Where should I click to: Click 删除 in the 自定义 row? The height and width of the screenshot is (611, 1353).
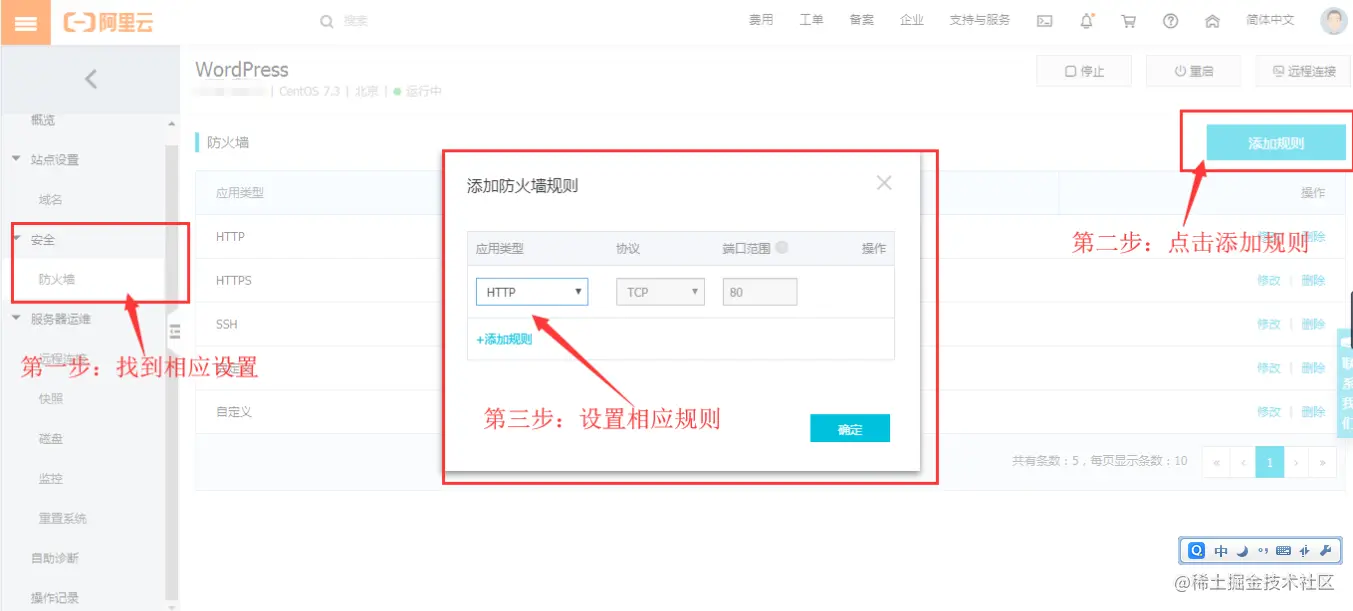pyautogui.click(x=1313, y=412)
